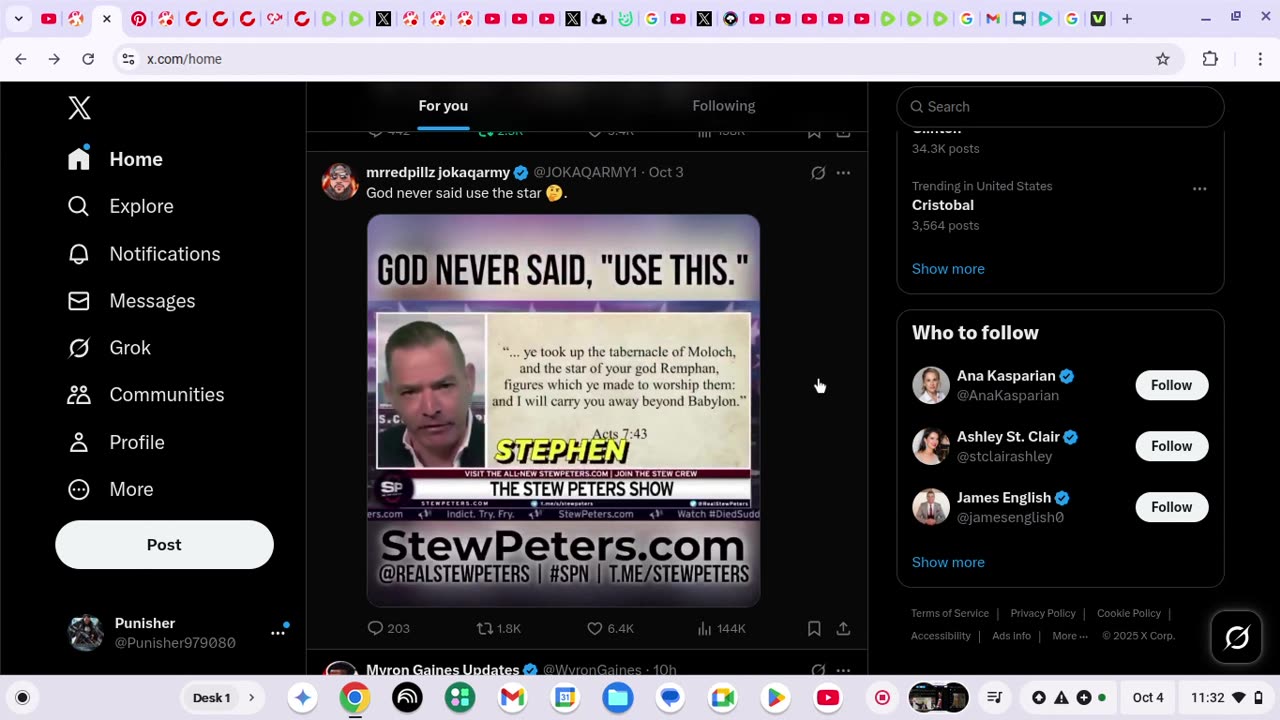Screen dimensions: 1280x720
Task: Open Myron Gaines Updates profile name
Action: pyautogui.click(x=442, y=670)
